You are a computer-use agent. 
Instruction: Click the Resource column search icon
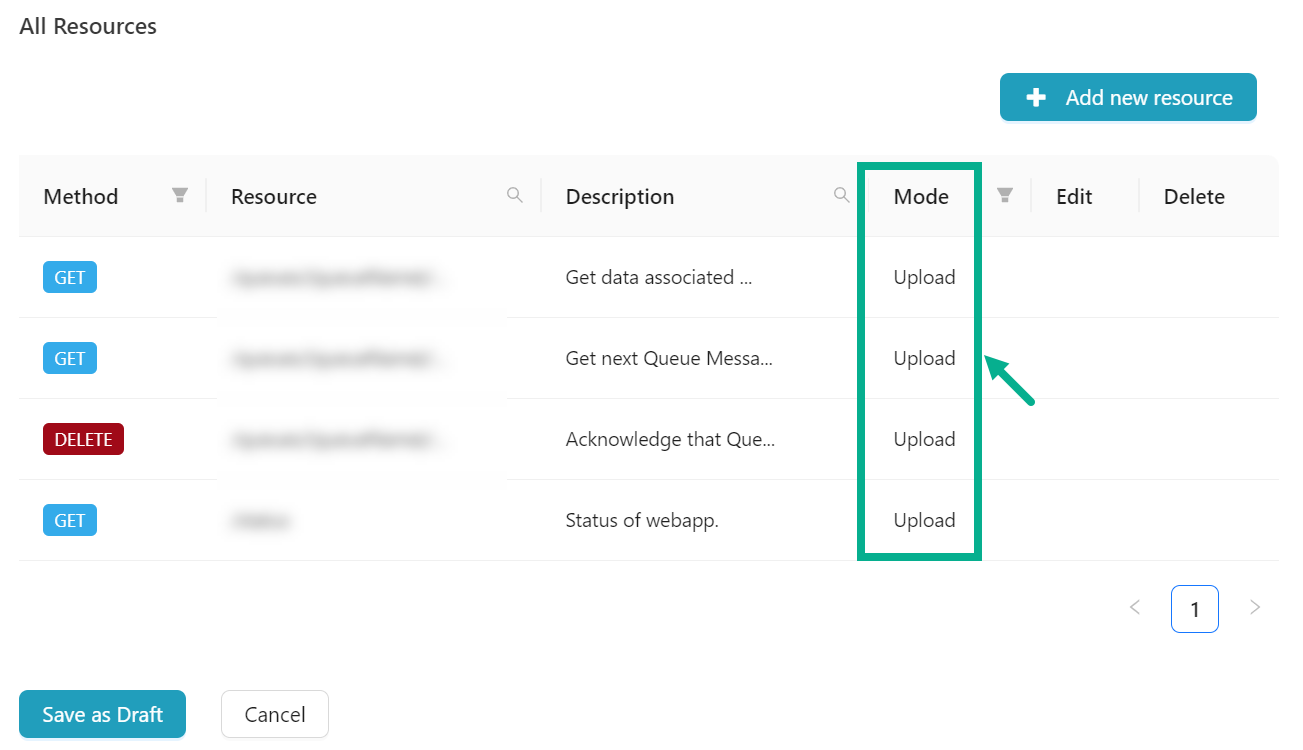point(515,195)
